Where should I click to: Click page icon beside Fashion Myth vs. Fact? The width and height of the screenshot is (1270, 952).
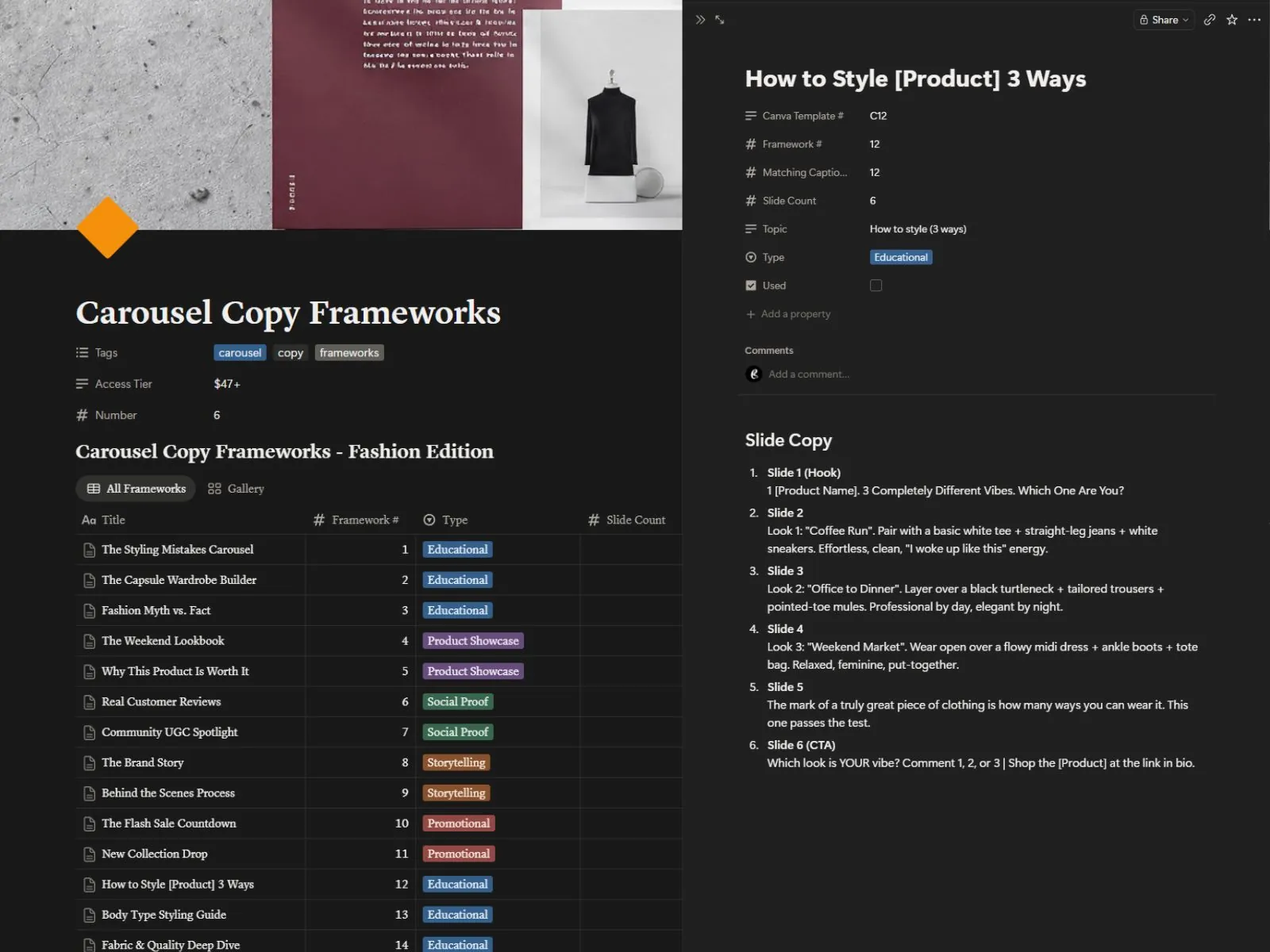pyautogui.click(x=90, y=611)
